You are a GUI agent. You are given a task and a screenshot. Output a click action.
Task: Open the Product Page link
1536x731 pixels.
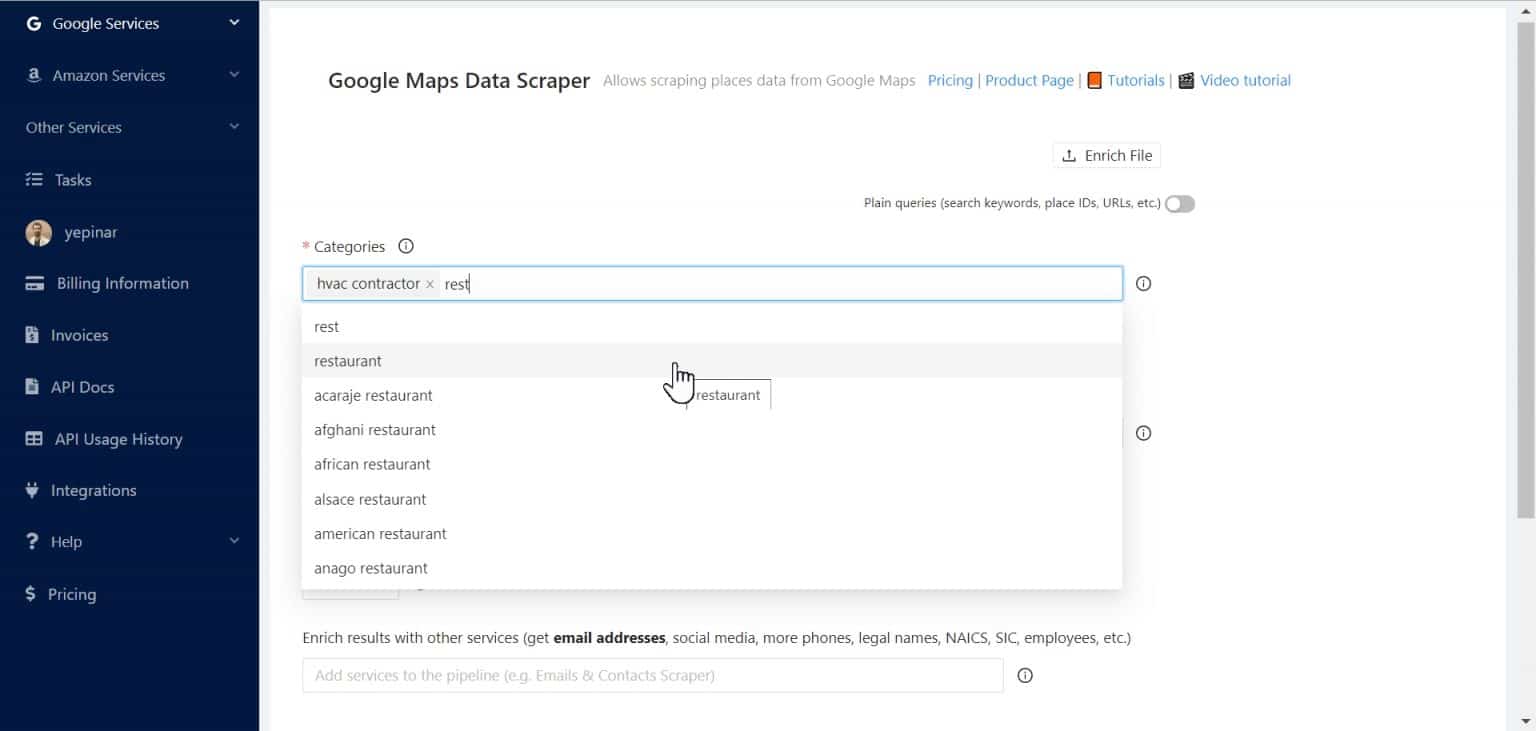tap(1029, 80)
